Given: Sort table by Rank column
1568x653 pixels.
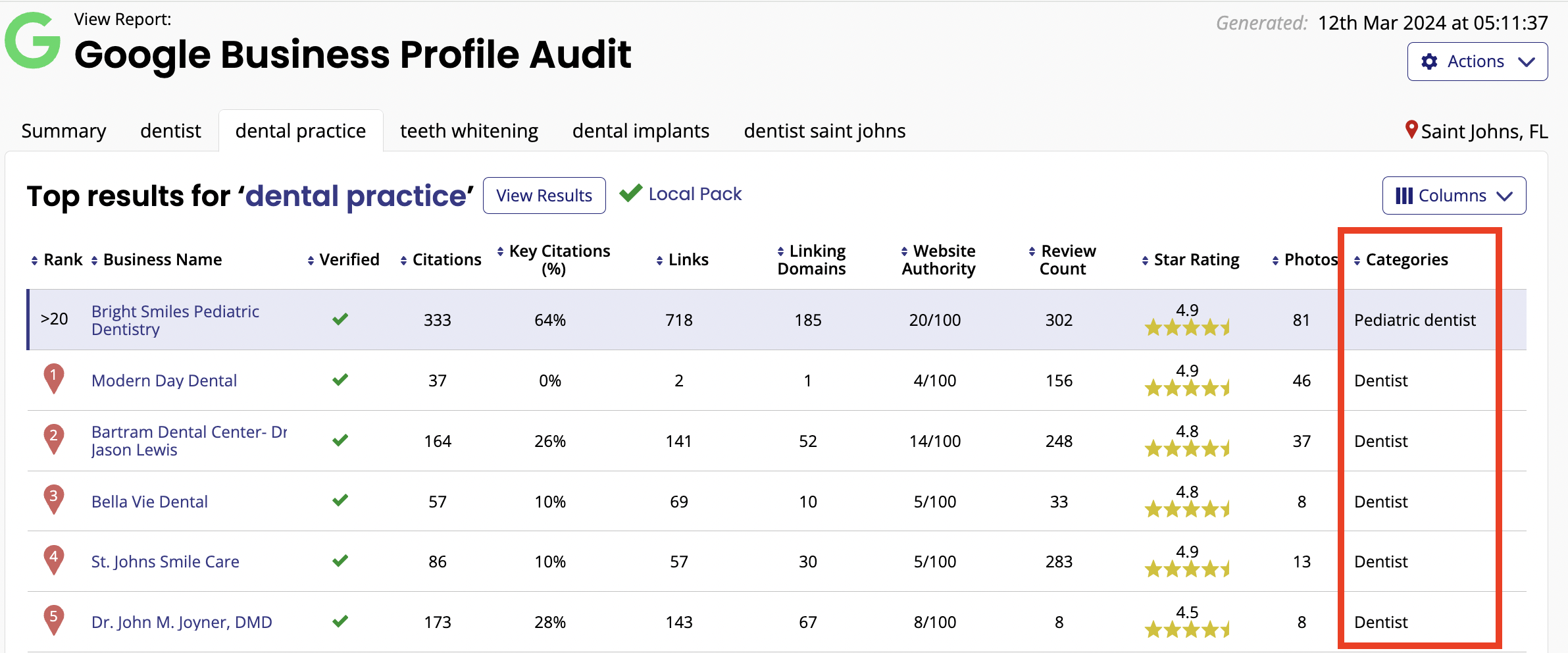Looking at the screenshot, I should [57, 260].
